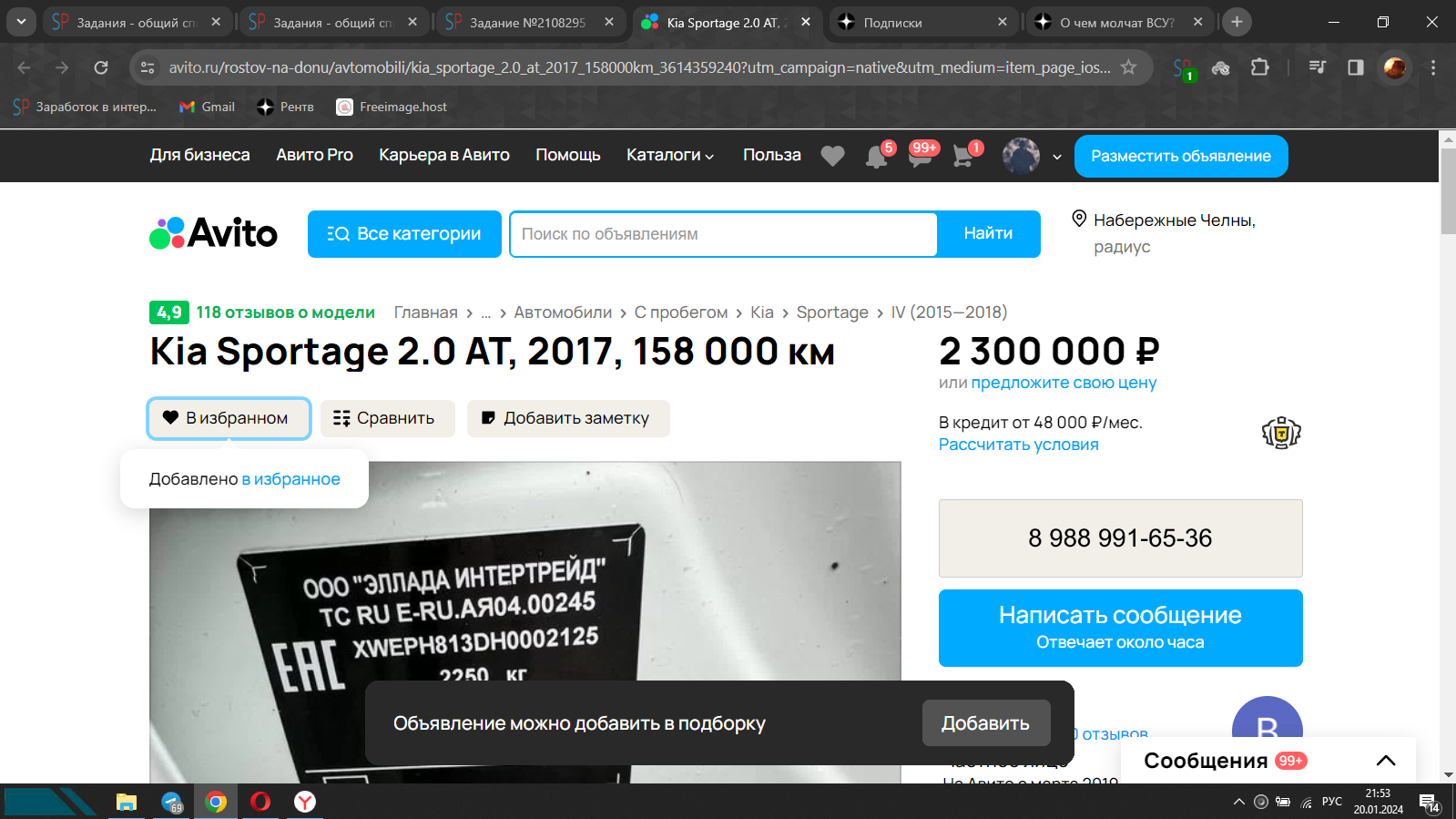Go back in browser history
The image size is (1456, 819).
tap(24, 67)
